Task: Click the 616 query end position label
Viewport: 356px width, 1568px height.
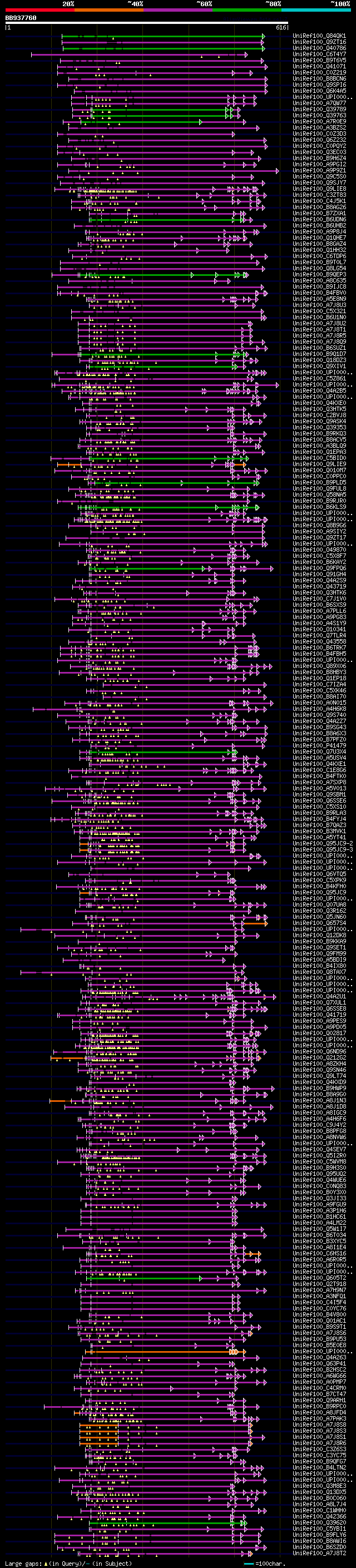Action: (x=280, y=27)
